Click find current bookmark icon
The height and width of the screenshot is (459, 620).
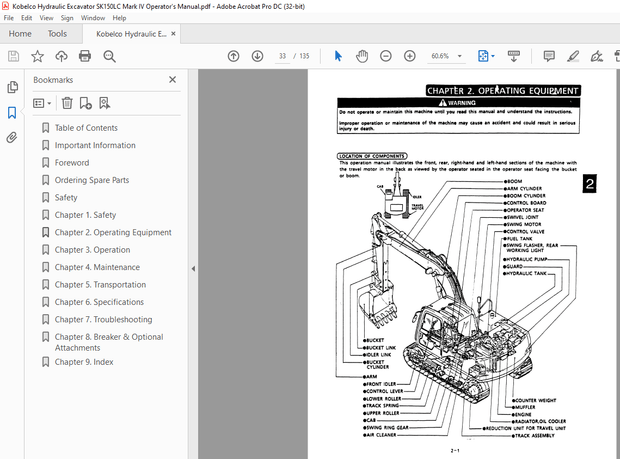click(104, 103)
